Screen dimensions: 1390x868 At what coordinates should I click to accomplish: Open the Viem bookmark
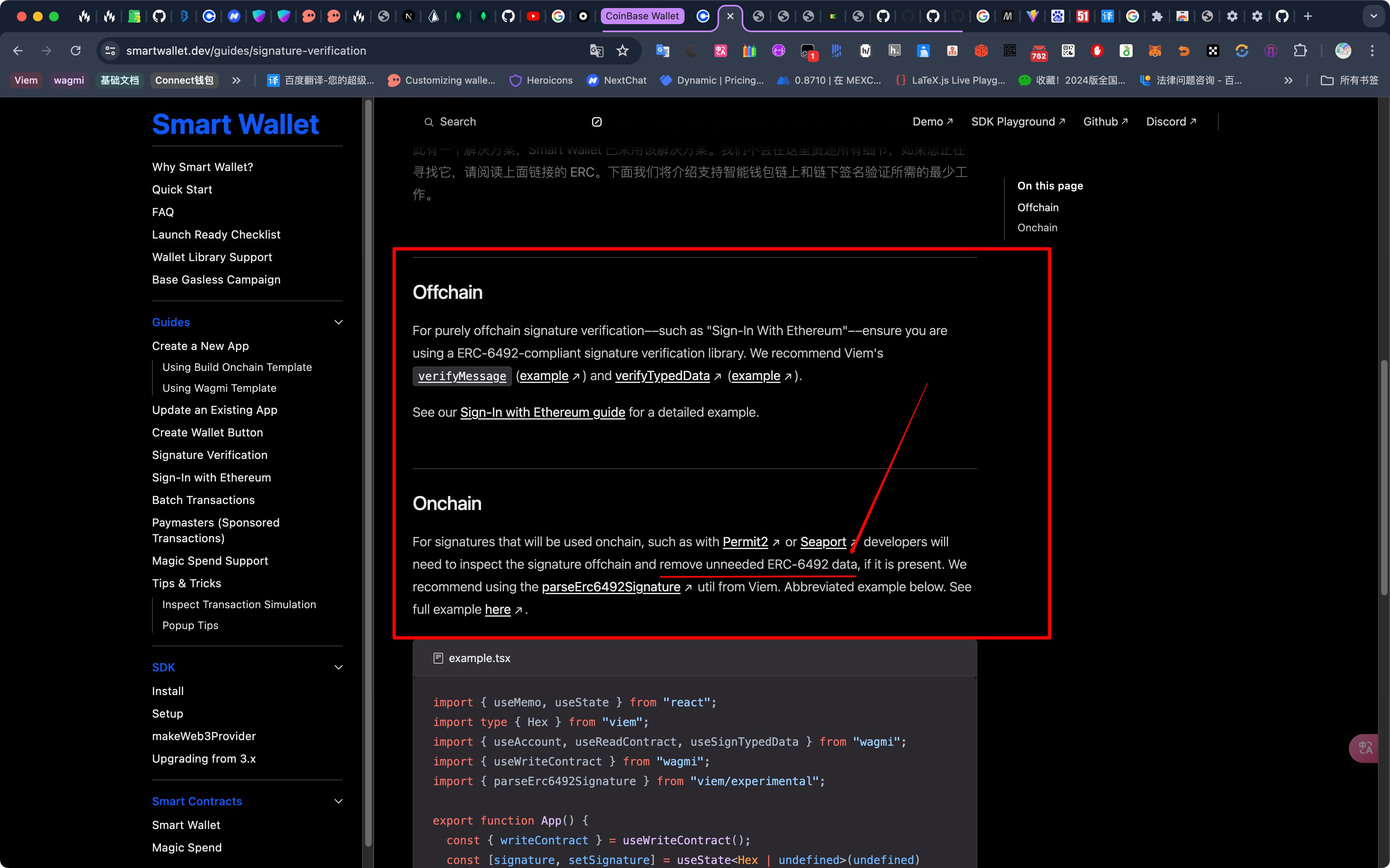coord(26,80)
